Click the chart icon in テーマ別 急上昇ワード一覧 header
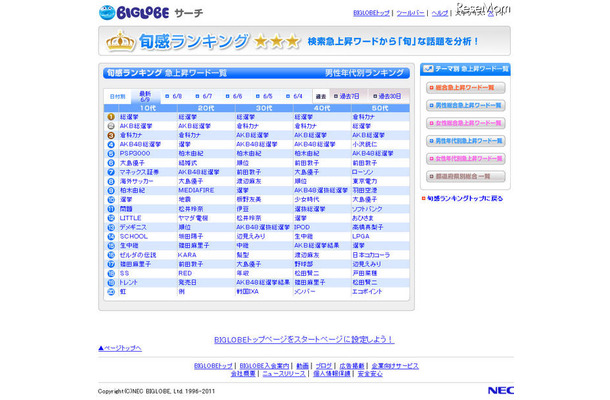The image size is (610, 400). [428, 69]
